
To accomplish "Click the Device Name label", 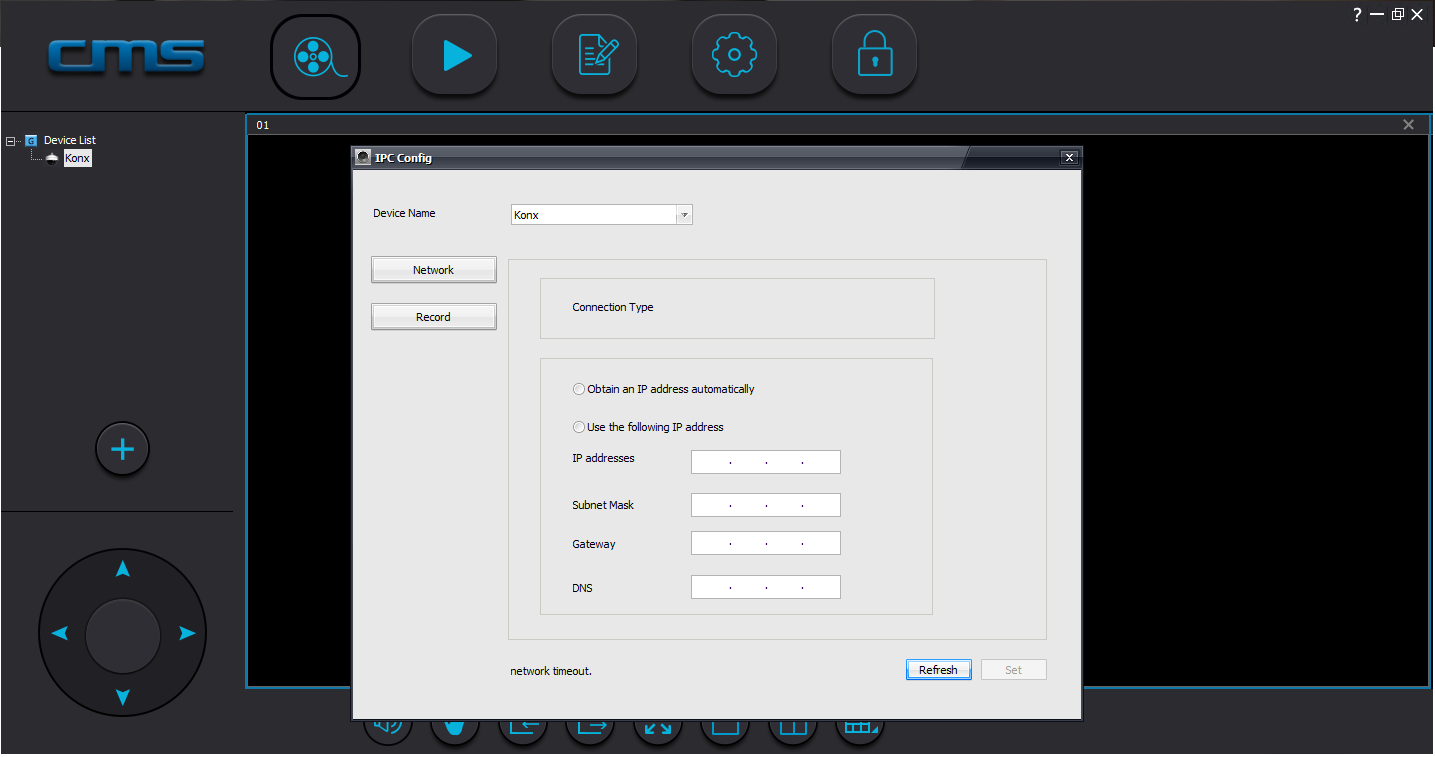I will (x=404, y=213).
